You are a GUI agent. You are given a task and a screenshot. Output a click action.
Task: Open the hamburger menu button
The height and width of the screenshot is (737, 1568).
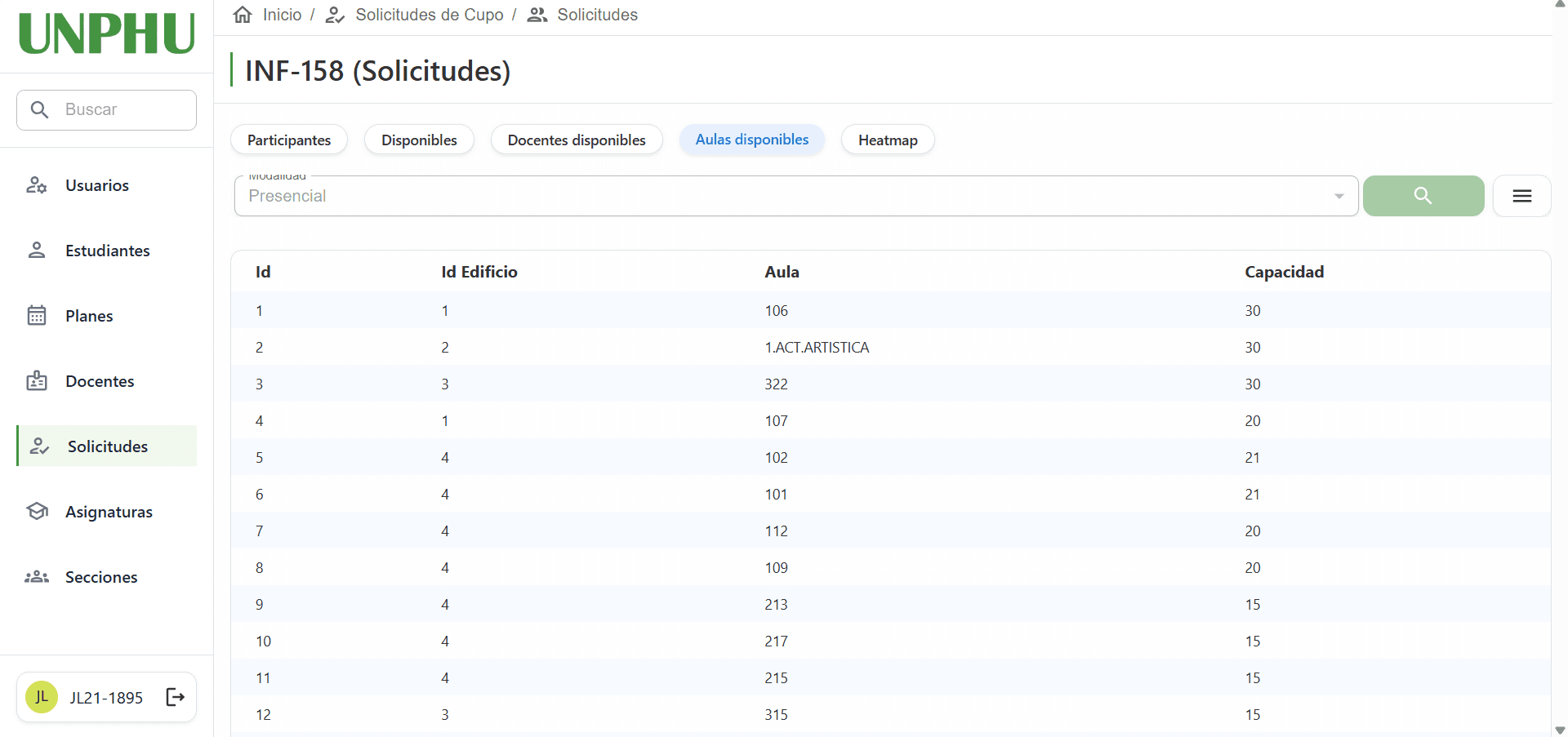coord(1521,196)
